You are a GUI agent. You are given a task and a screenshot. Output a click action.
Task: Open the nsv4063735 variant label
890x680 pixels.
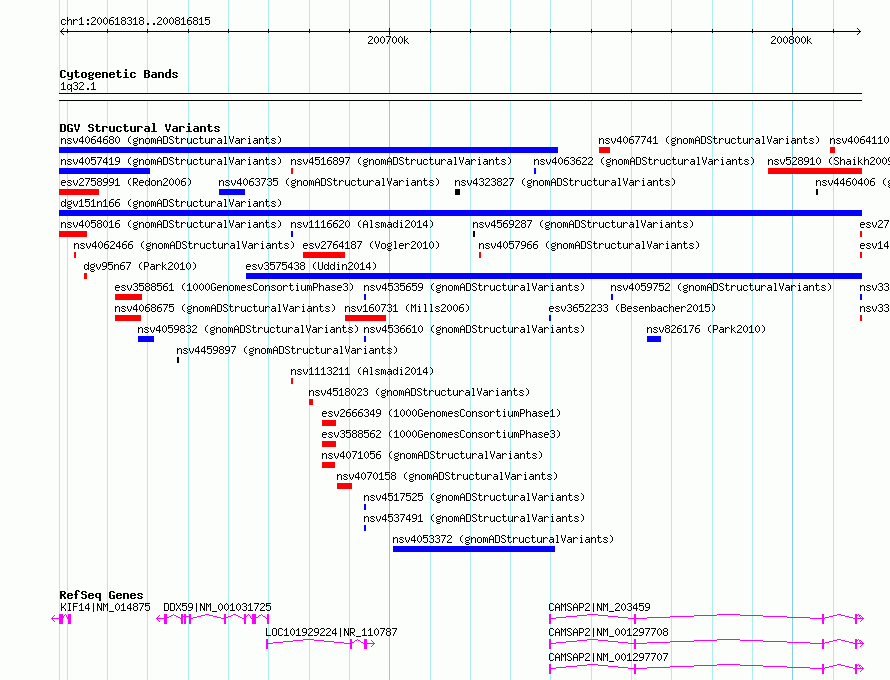coord(329,182)
